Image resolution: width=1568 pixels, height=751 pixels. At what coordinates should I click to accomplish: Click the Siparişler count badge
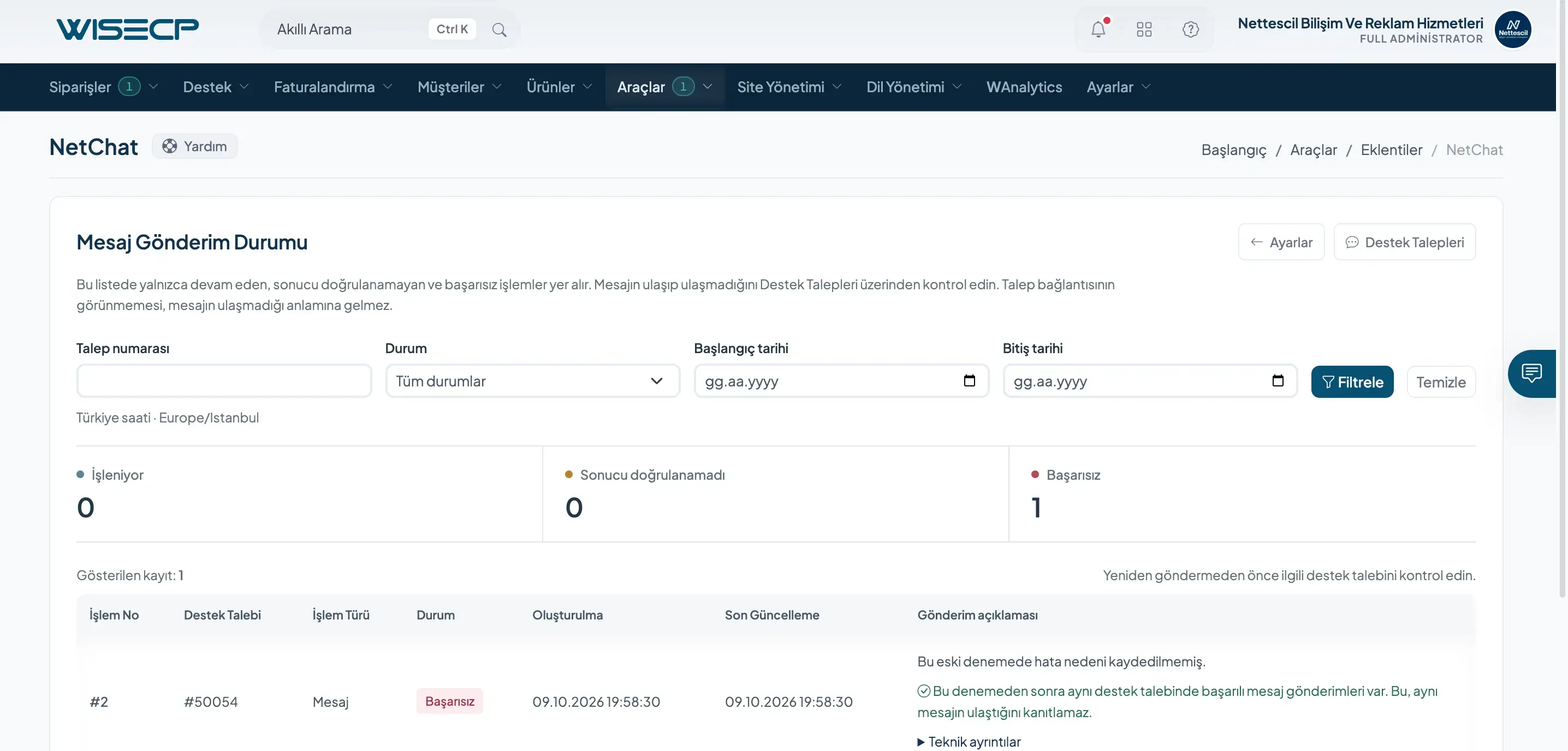(x=129, y=86)
